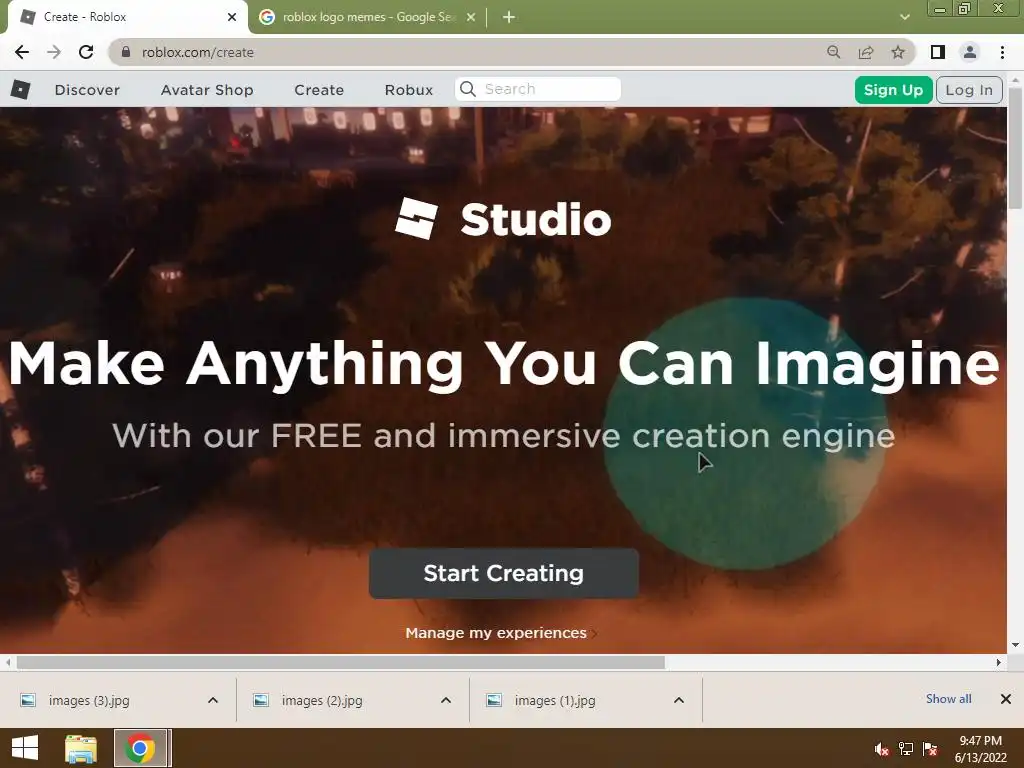This screenshot has width=1024, height=768.
Task: Switch to the Create - Roblox tab
Action: (x=127, y=17)
